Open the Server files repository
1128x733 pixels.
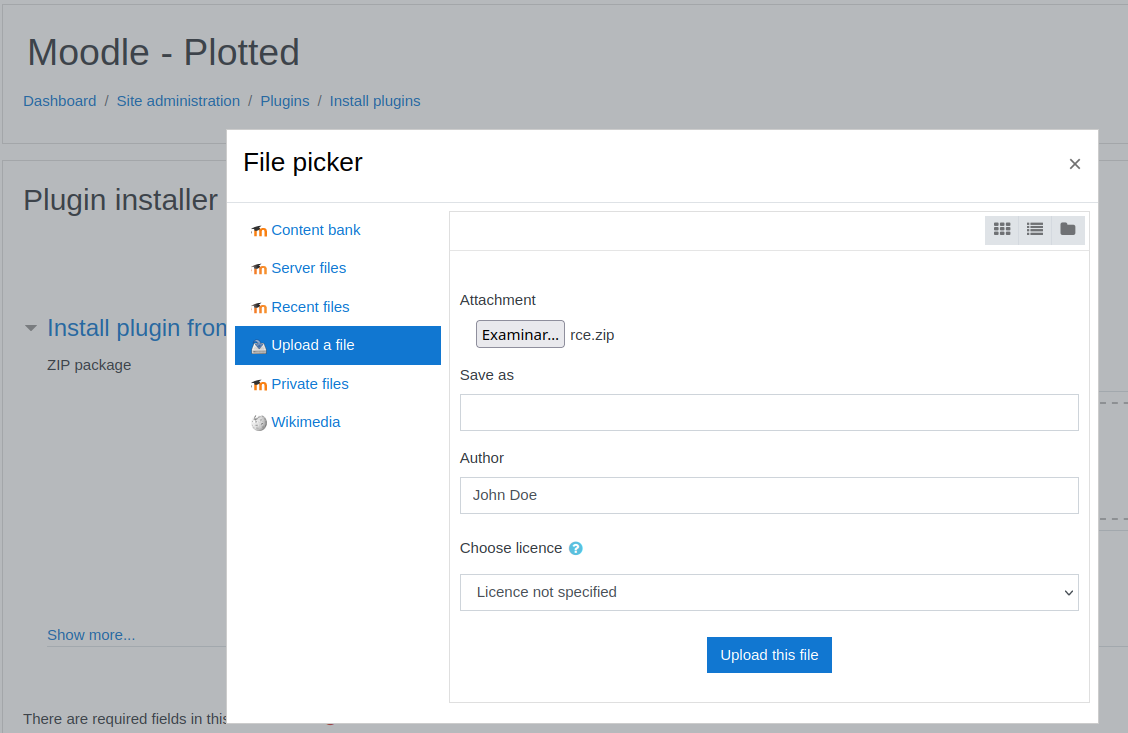tap(309, 268)
